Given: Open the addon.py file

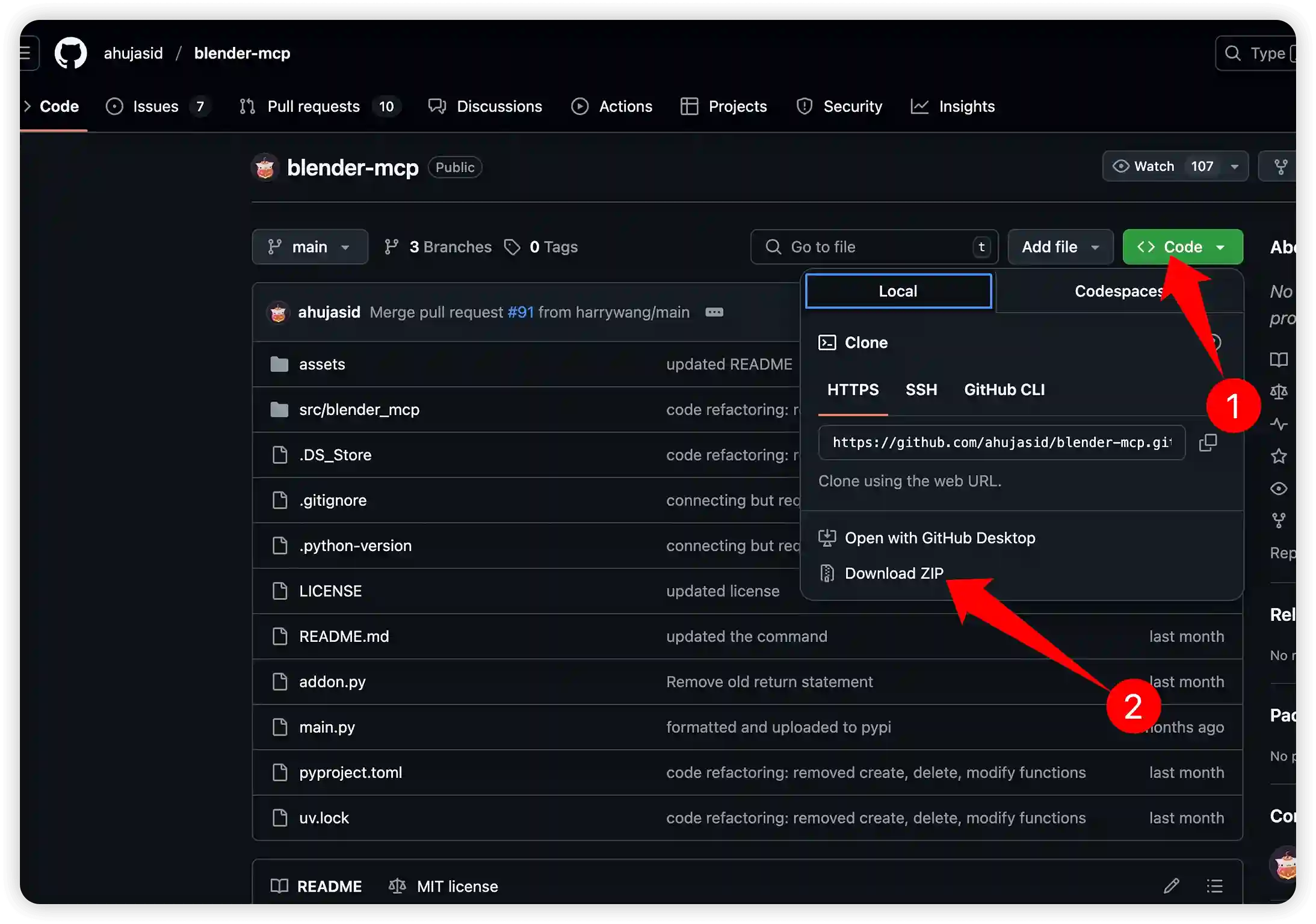Looking at the screenshot, I should coord(332,682).
